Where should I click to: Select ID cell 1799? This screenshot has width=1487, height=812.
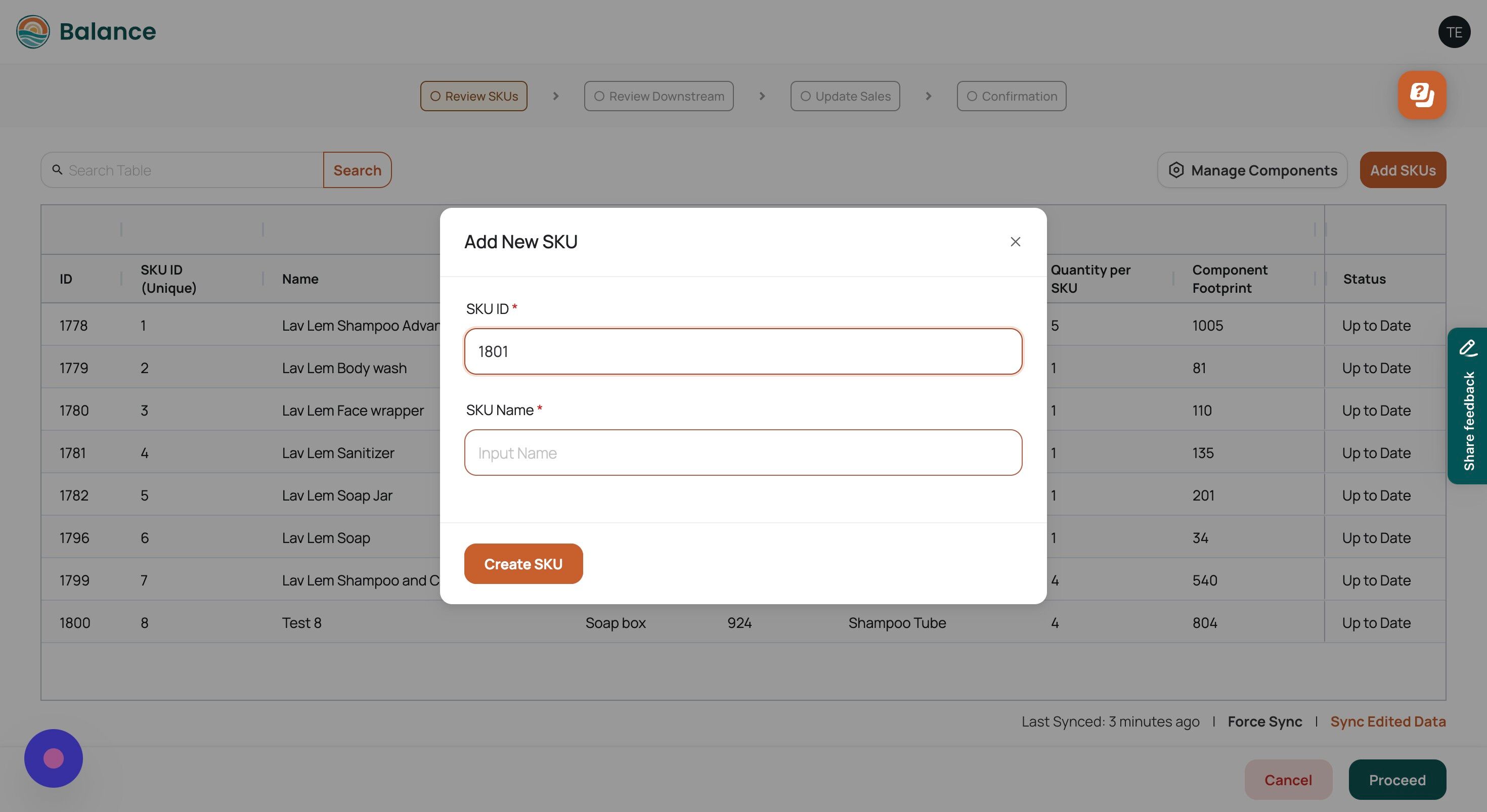(x=74, y=580)
